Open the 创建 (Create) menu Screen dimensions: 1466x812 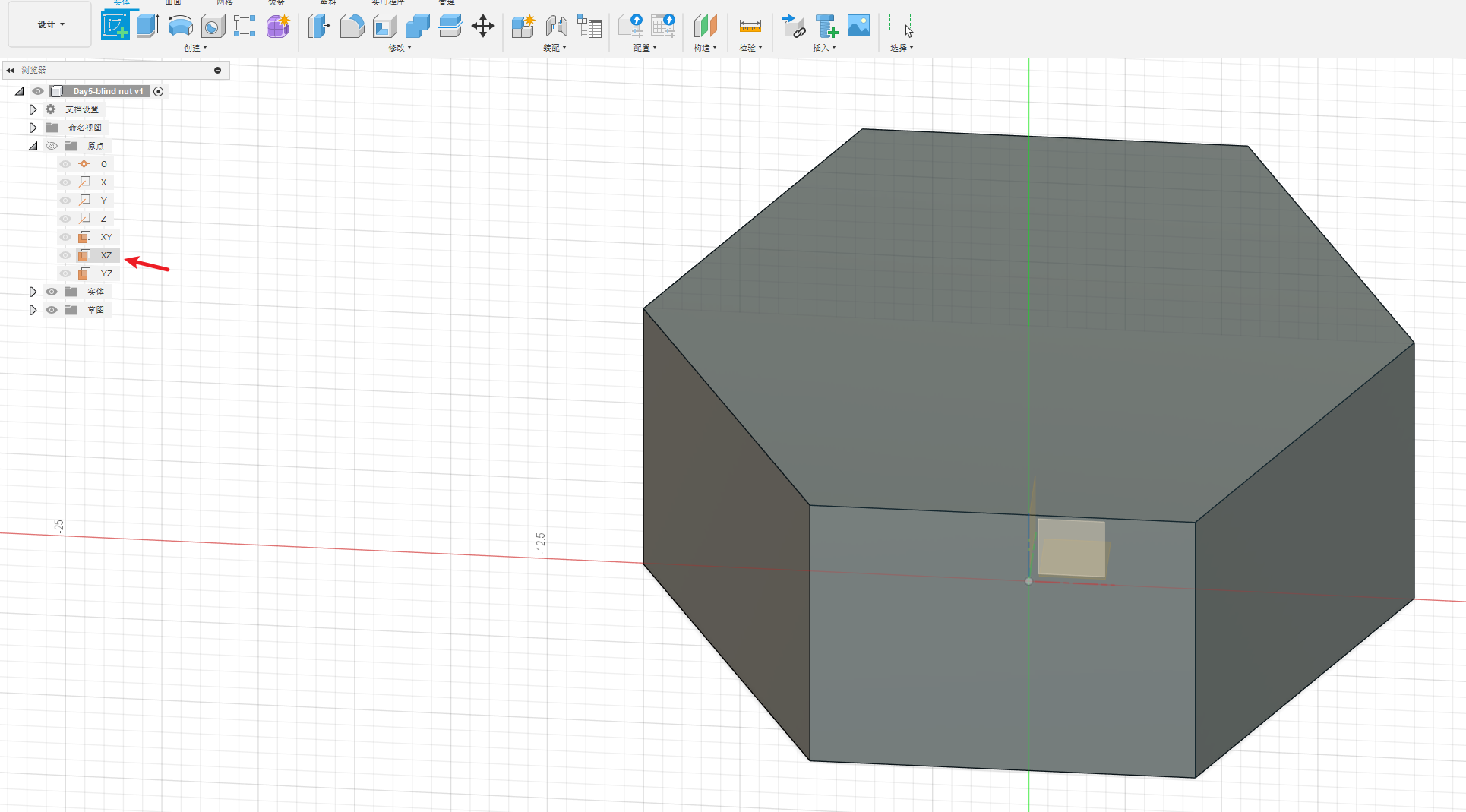click(x=195, y=48)
